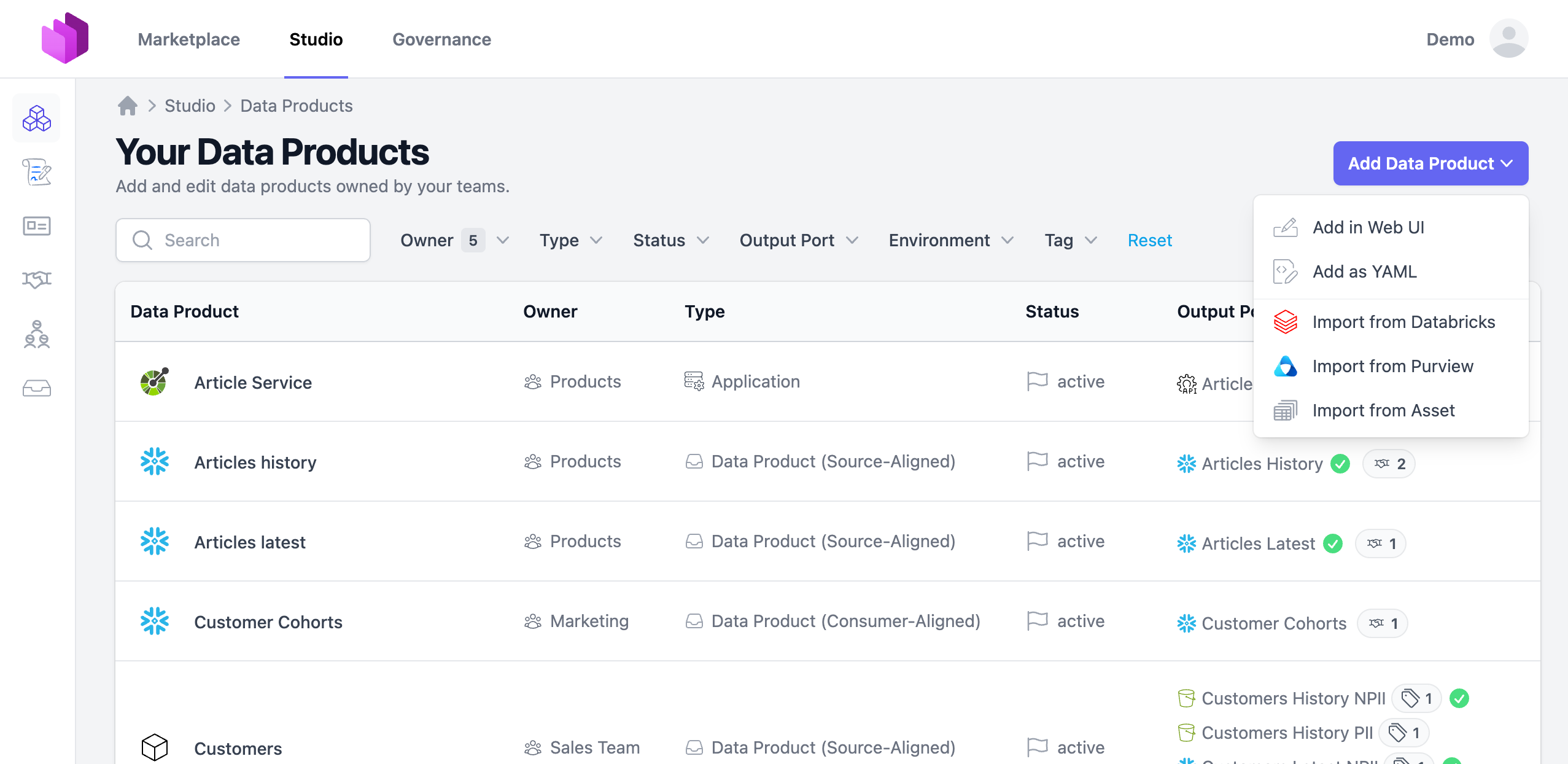Image resolution: width=1568 pixels, height=764 pixels.
Task: Open the Environment filter dropdown
Action: tap(950, 240)
